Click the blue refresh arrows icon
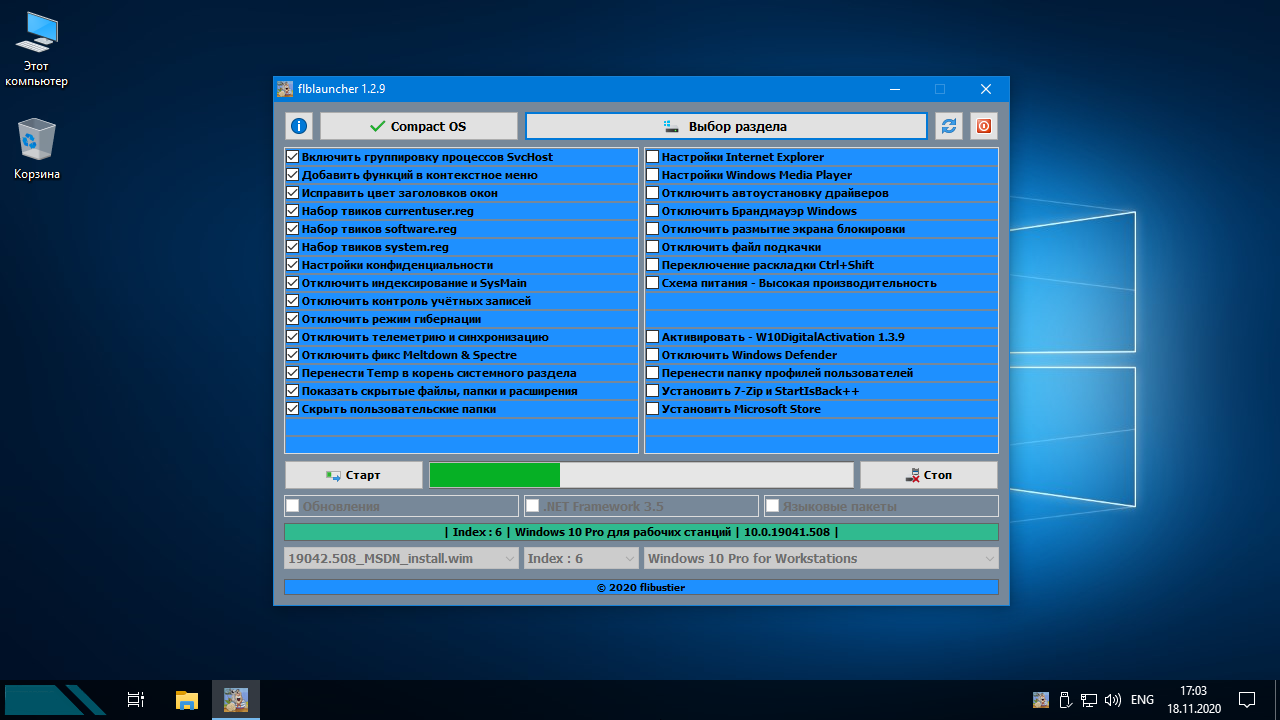1280x720 pixels. (x=949, y=126)
